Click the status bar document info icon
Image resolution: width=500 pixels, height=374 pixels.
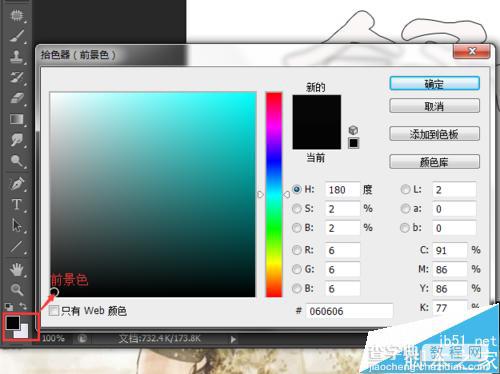[x=82, y=339]
